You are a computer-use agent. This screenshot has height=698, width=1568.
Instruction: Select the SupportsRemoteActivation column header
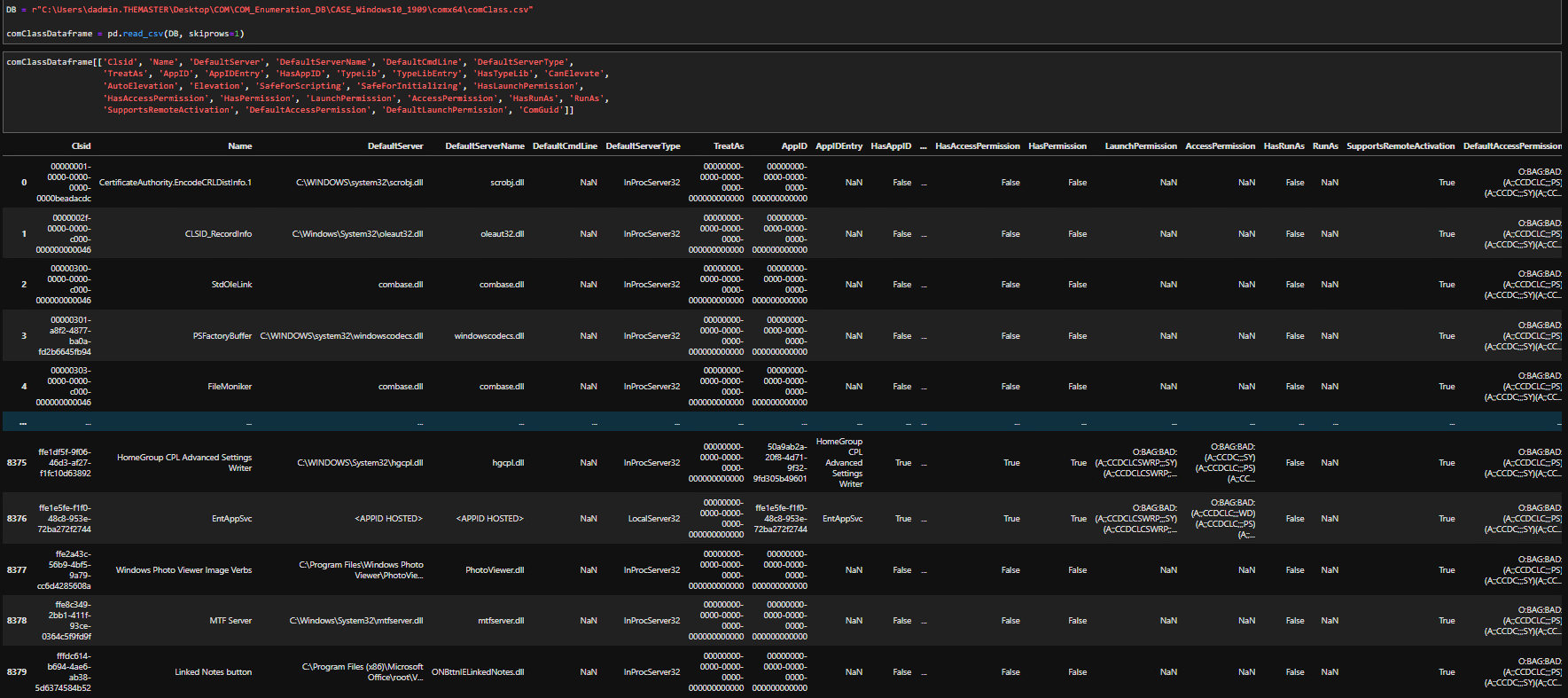1400,146
